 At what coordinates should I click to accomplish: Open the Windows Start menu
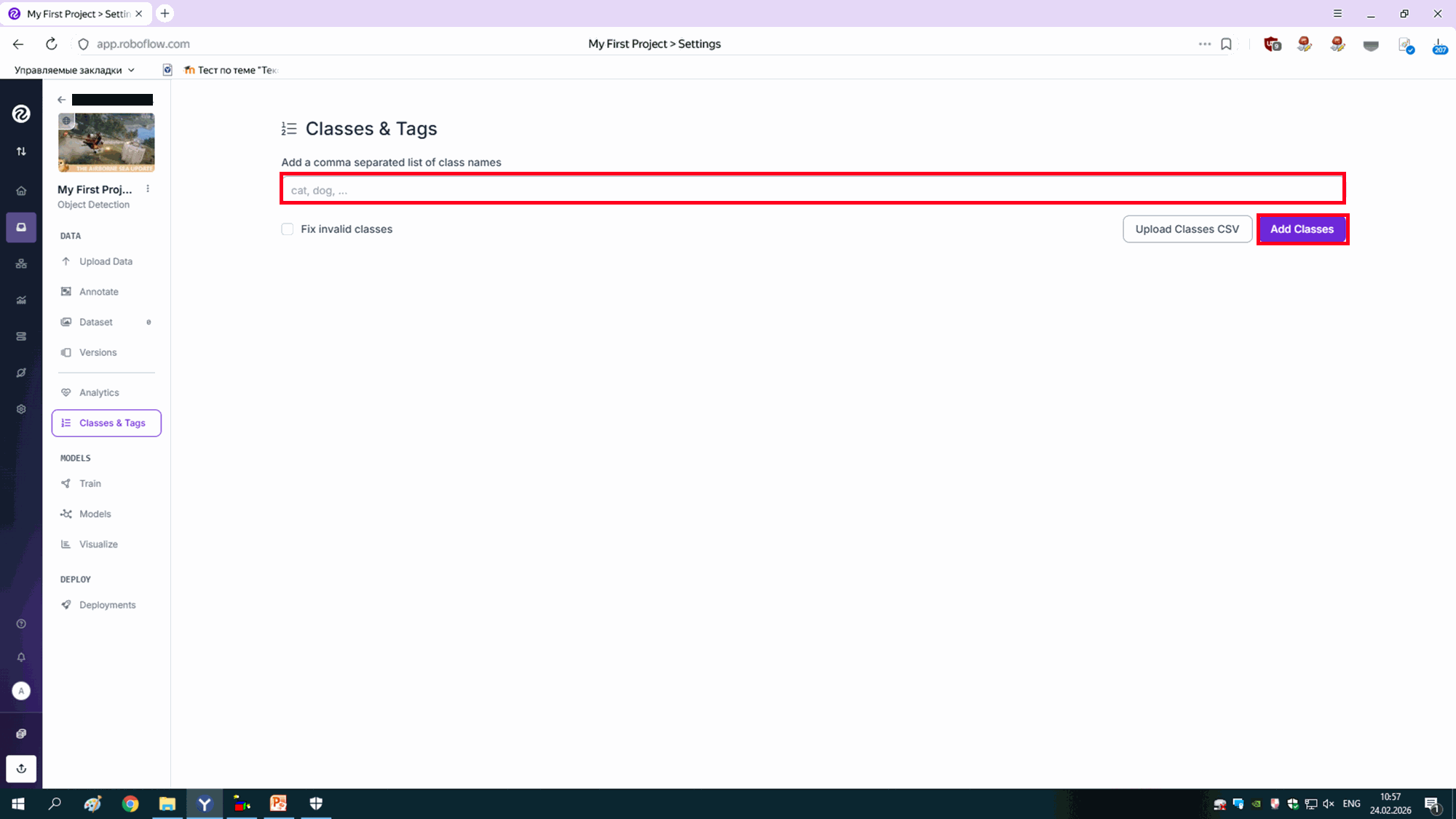[x=18, y=804]
